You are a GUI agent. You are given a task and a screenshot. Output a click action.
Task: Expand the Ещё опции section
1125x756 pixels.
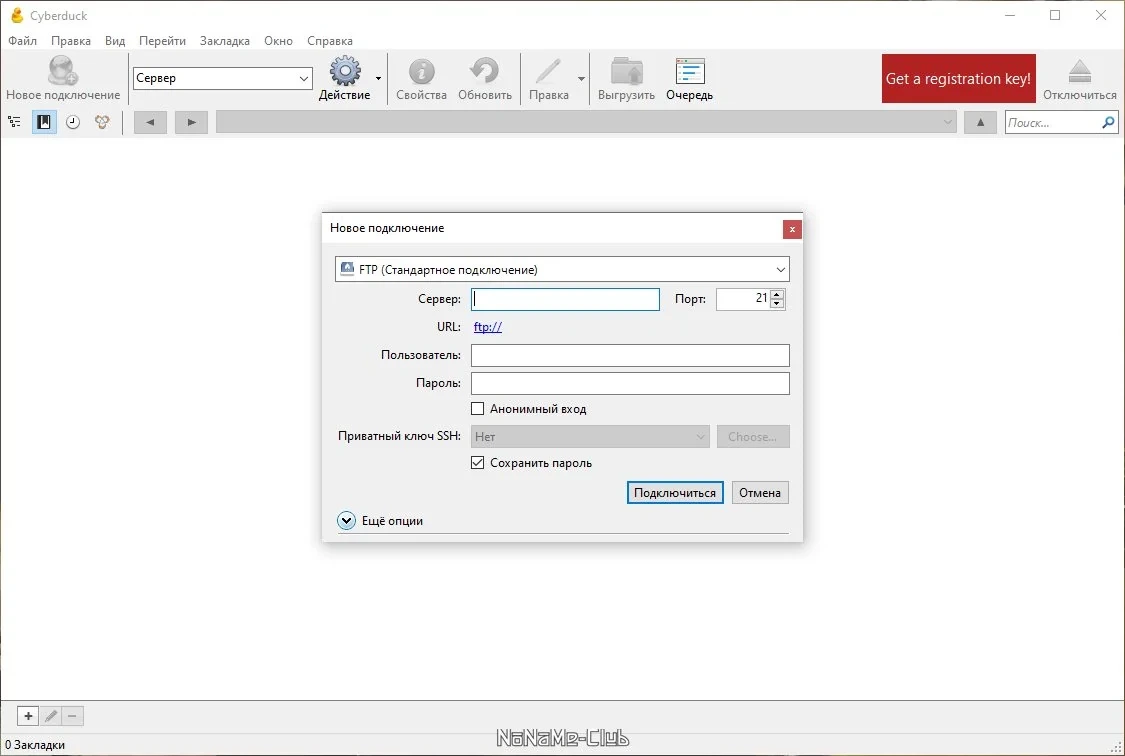347,521
